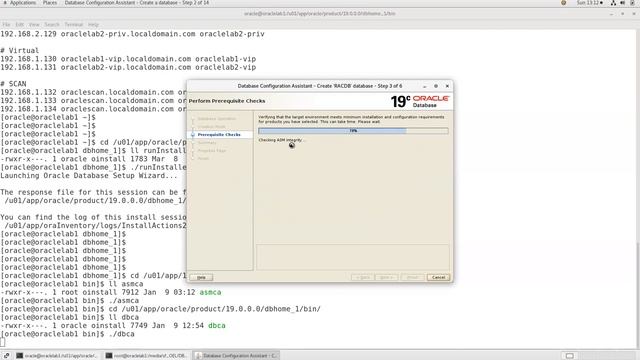Click the workspace switcher in bottom taskbar
Screen dimensions: 640x360
click(x=569, y=356)
